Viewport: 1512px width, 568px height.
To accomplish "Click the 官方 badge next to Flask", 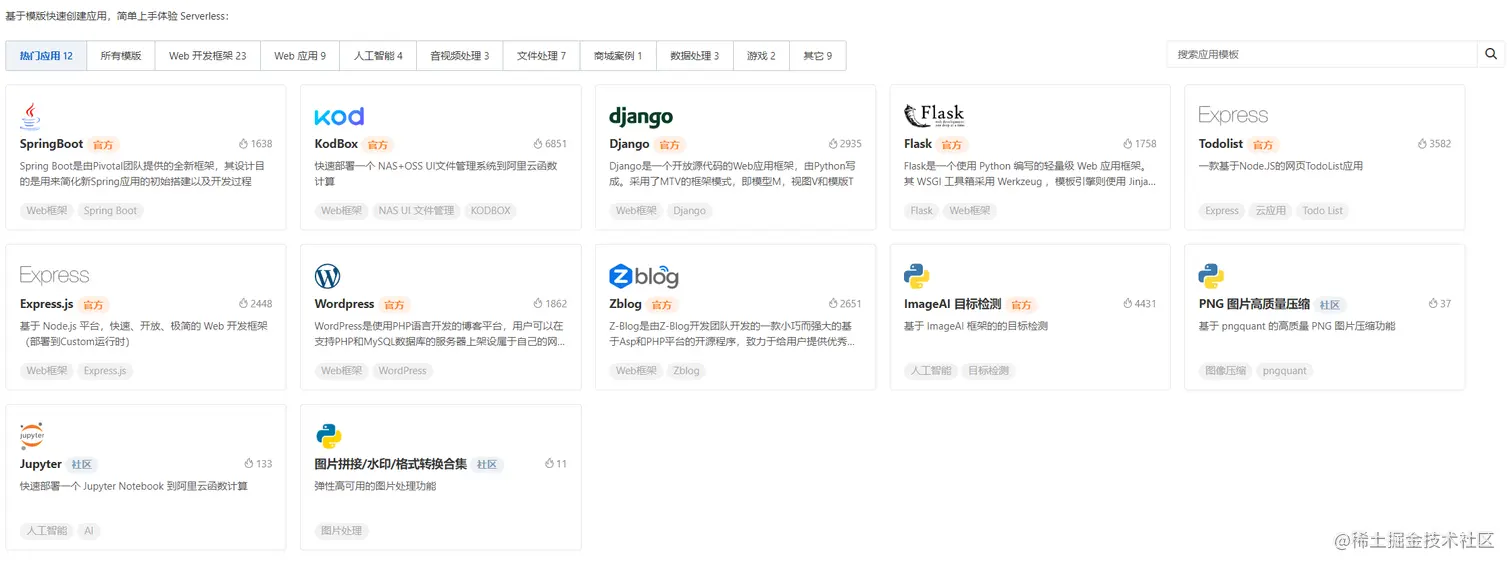I will tap(950, 145).
